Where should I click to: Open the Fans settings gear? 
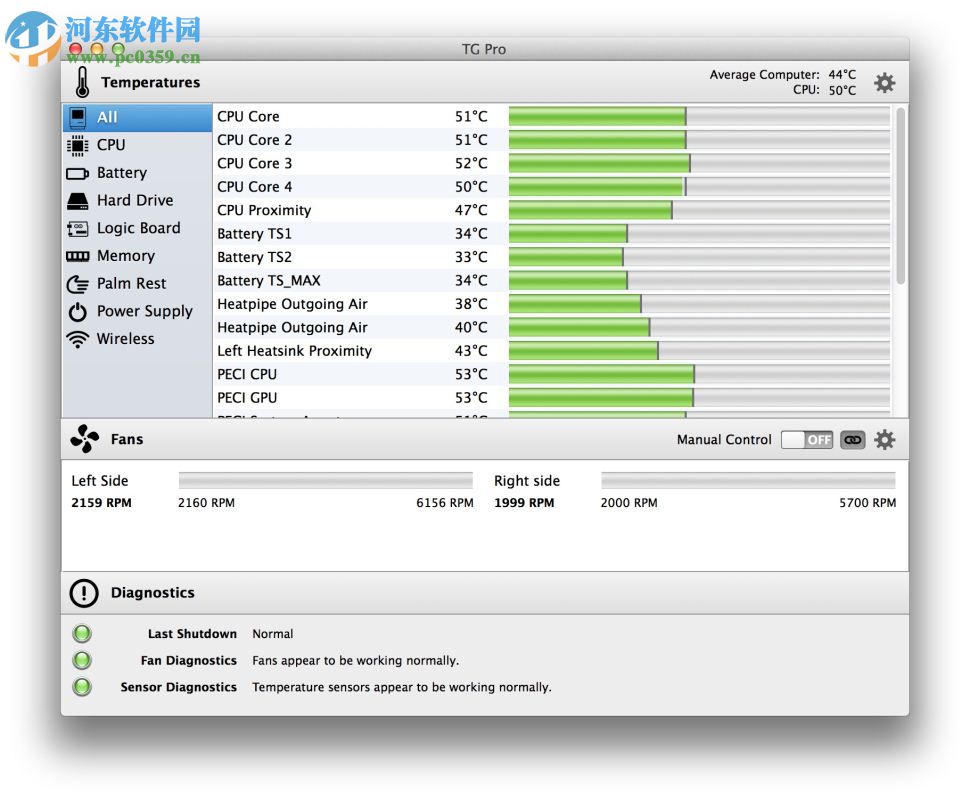[x=884, y=439]
